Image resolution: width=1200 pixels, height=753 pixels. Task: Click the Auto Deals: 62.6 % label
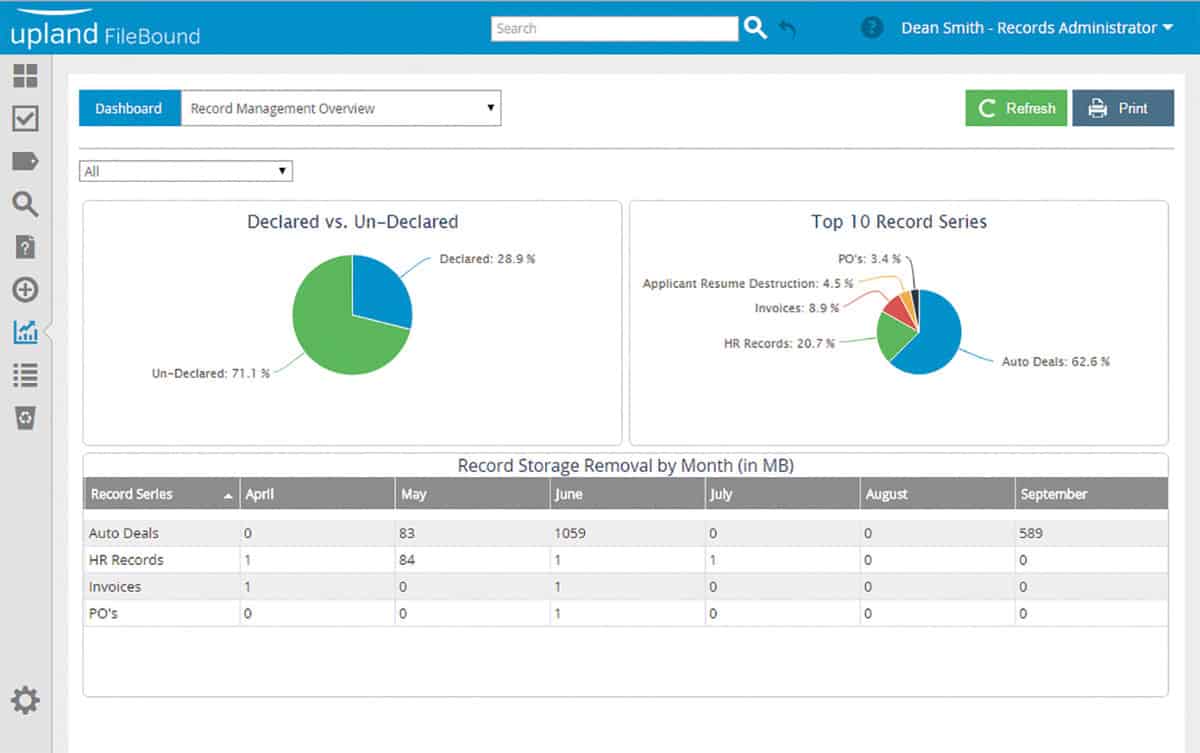1056,361
